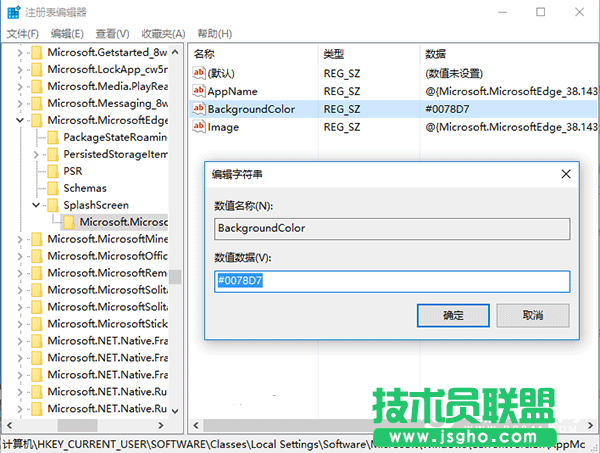Open the 文件(F) menu
Screen dimensions: 600x453
click(x=23, y=34)
